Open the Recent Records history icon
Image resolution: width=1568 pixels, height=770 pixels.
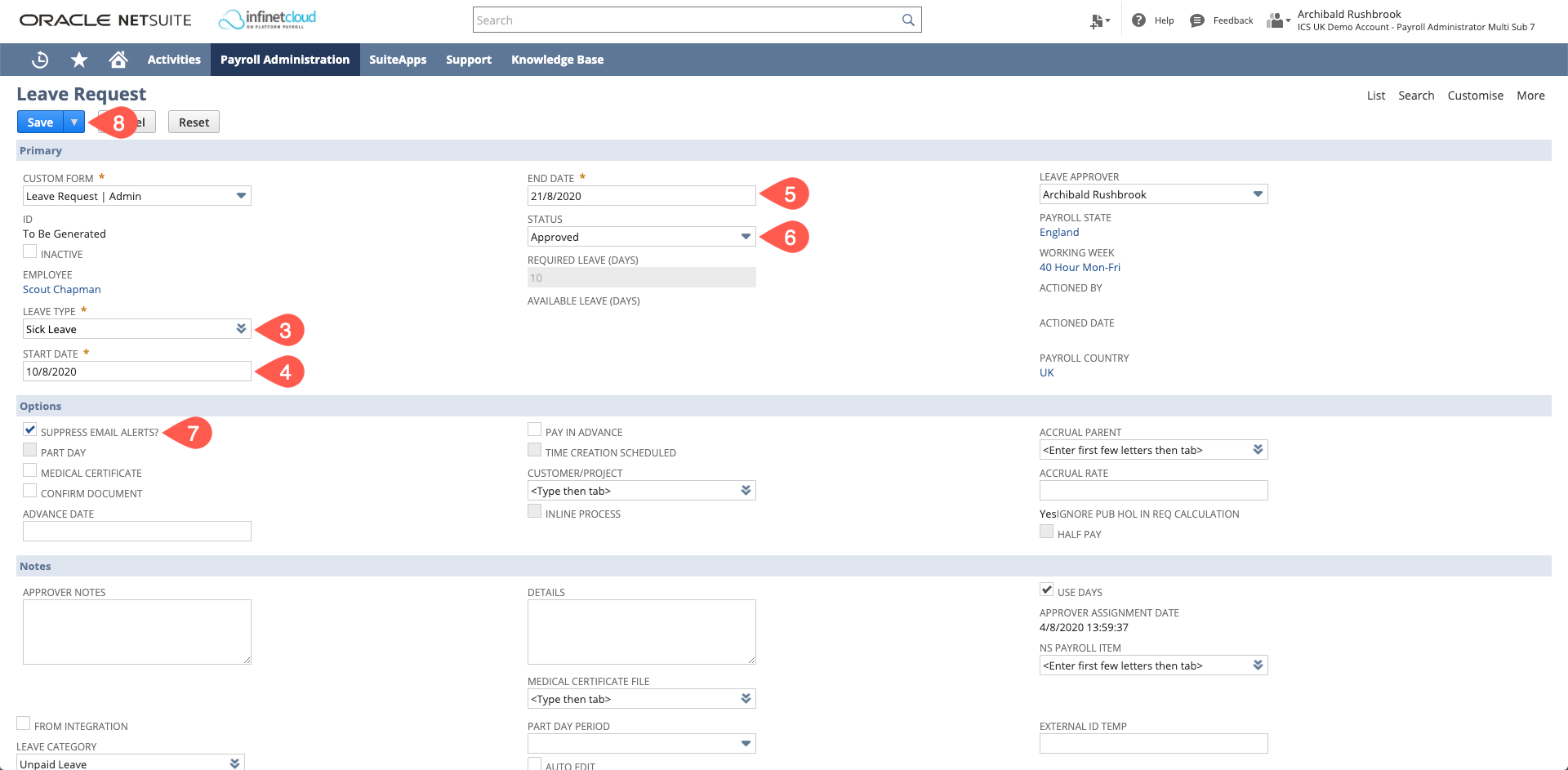(x=39, y=60)
